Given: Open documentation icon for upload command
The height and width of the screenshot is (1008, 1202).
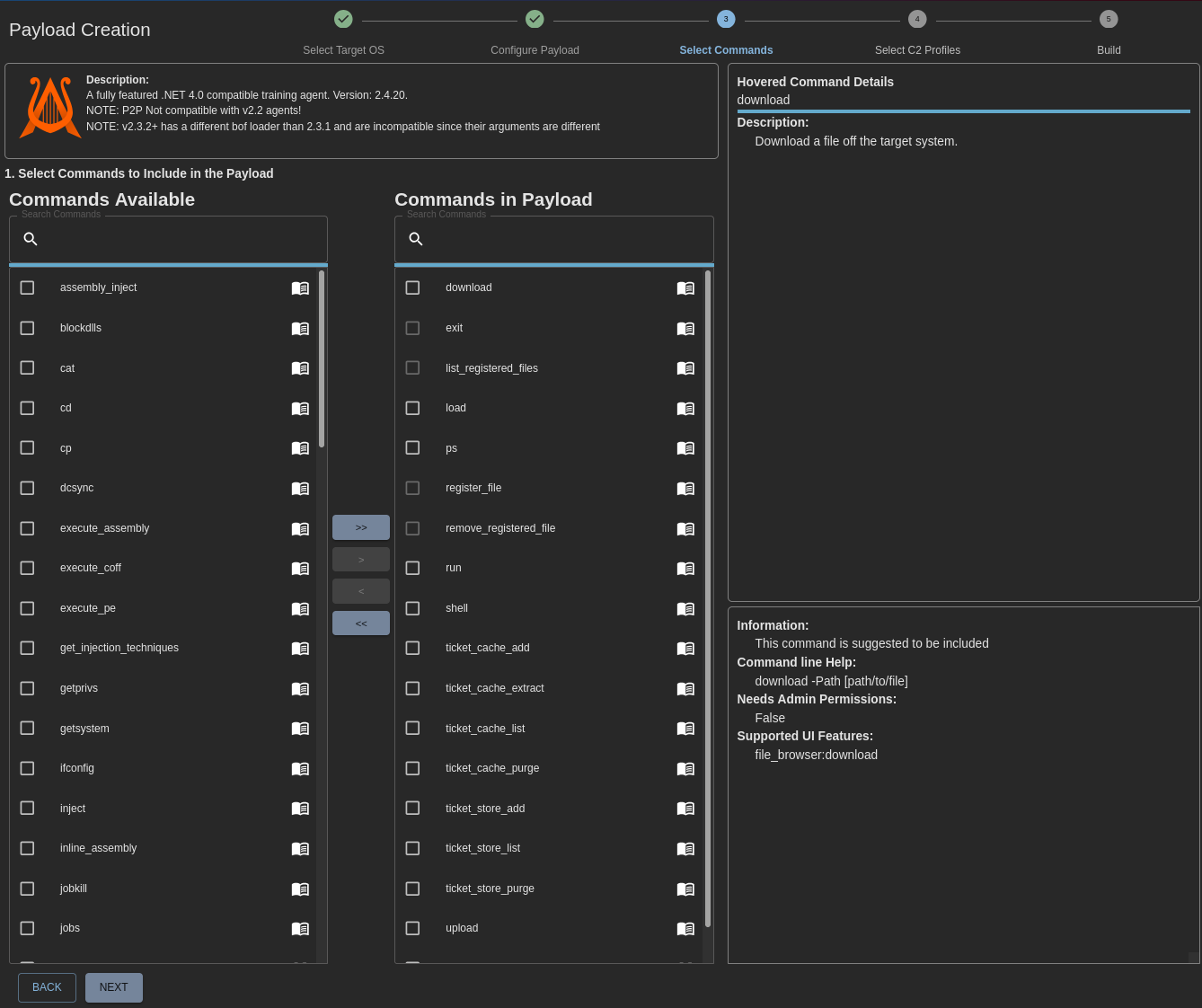Looking at the screenshot, I should 685,929.
